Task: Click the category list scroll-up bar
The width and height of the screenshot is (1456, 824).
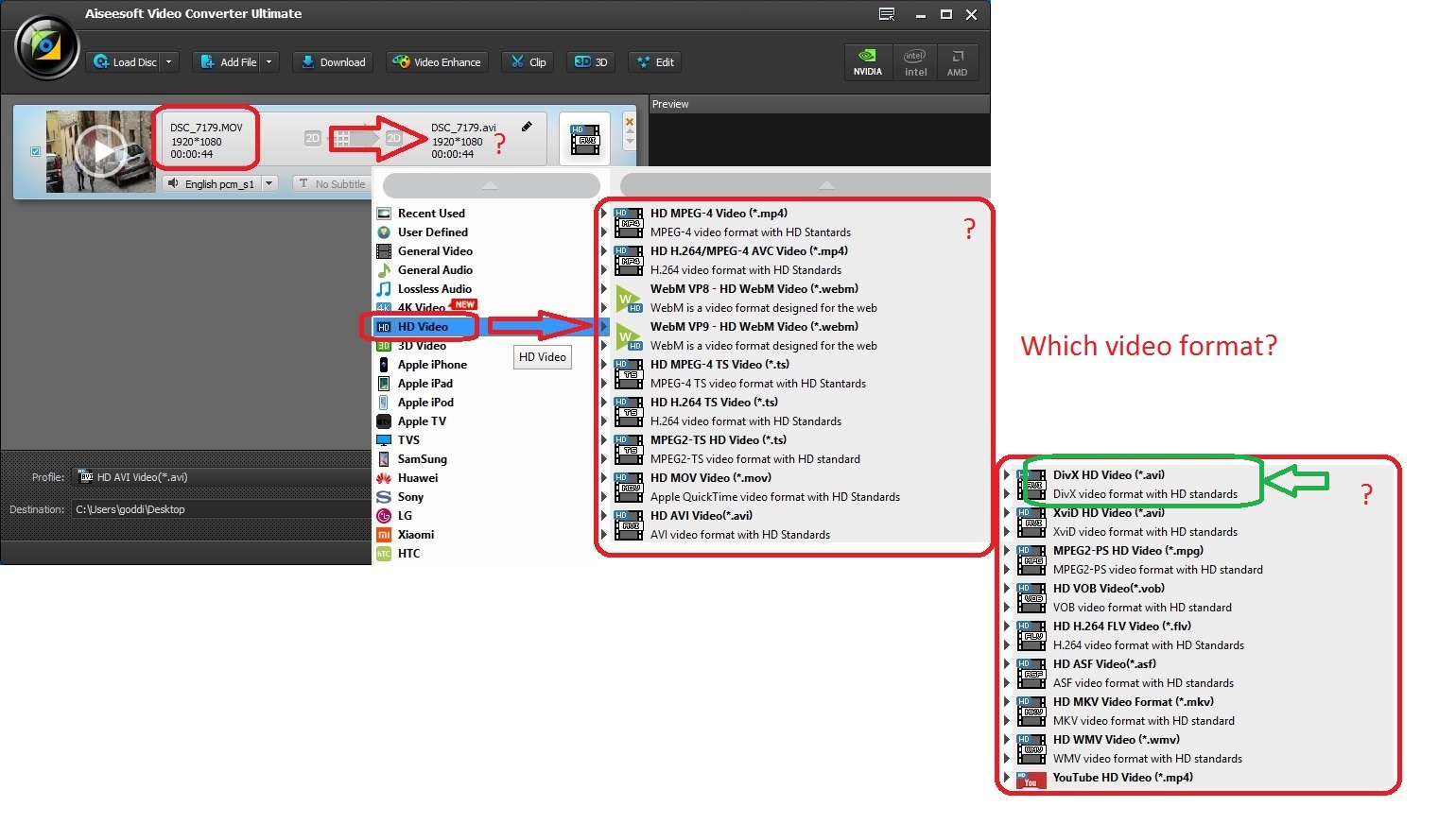Action: (491, 185)
